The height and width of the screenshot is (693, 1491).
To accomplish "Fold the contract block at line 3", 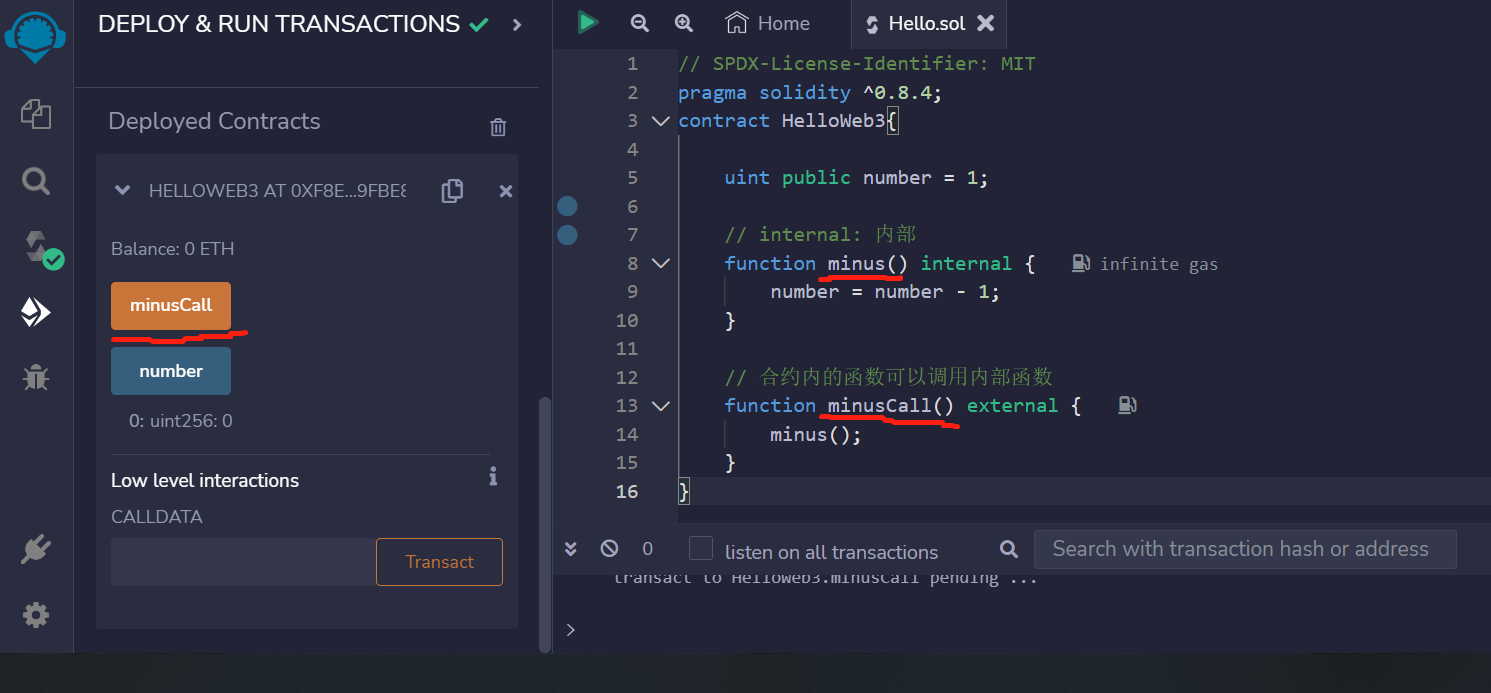I will coord(660,121).
